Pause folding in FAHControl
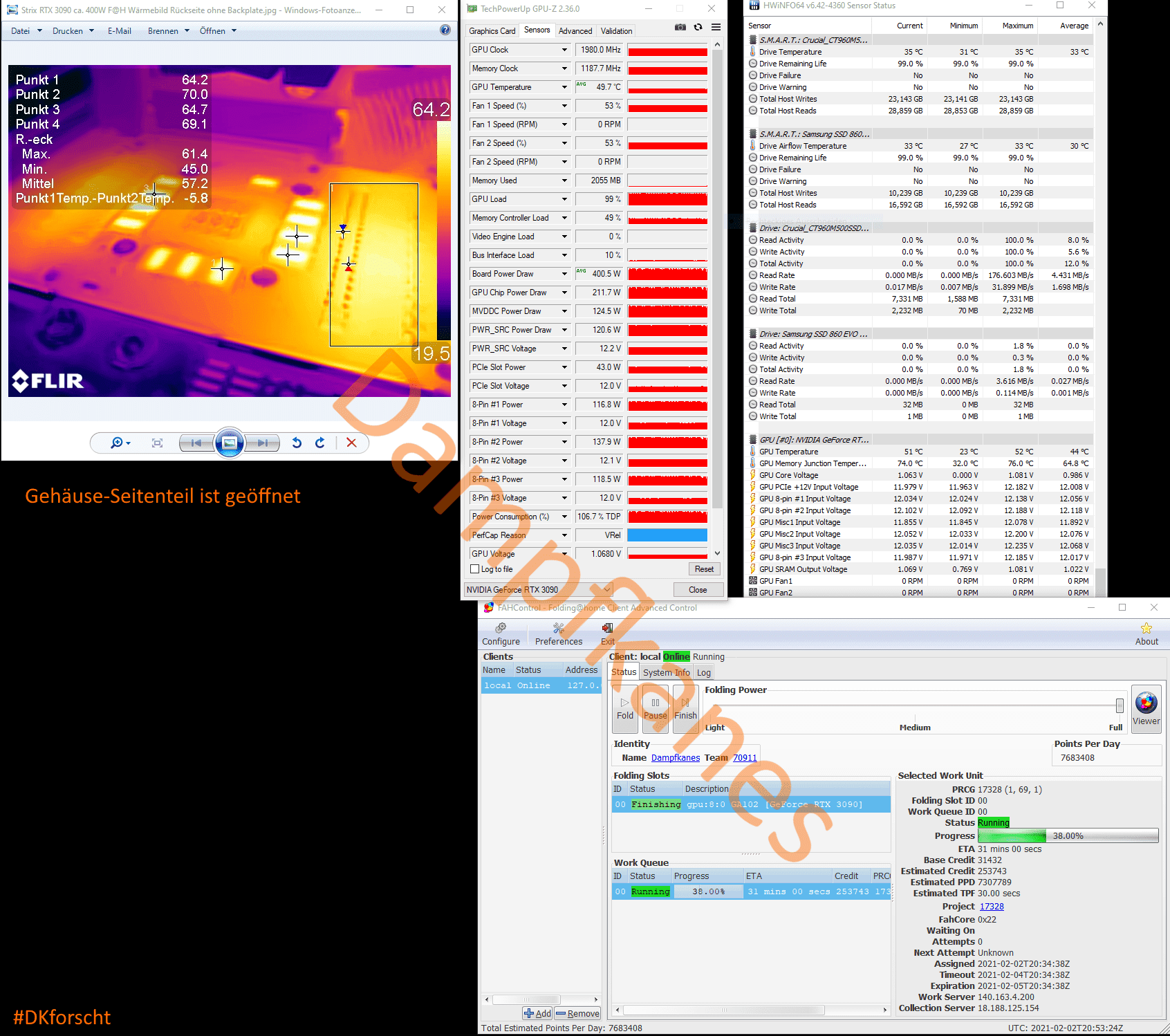This screenshot has height=1036, width=1170. click(656, 708)
